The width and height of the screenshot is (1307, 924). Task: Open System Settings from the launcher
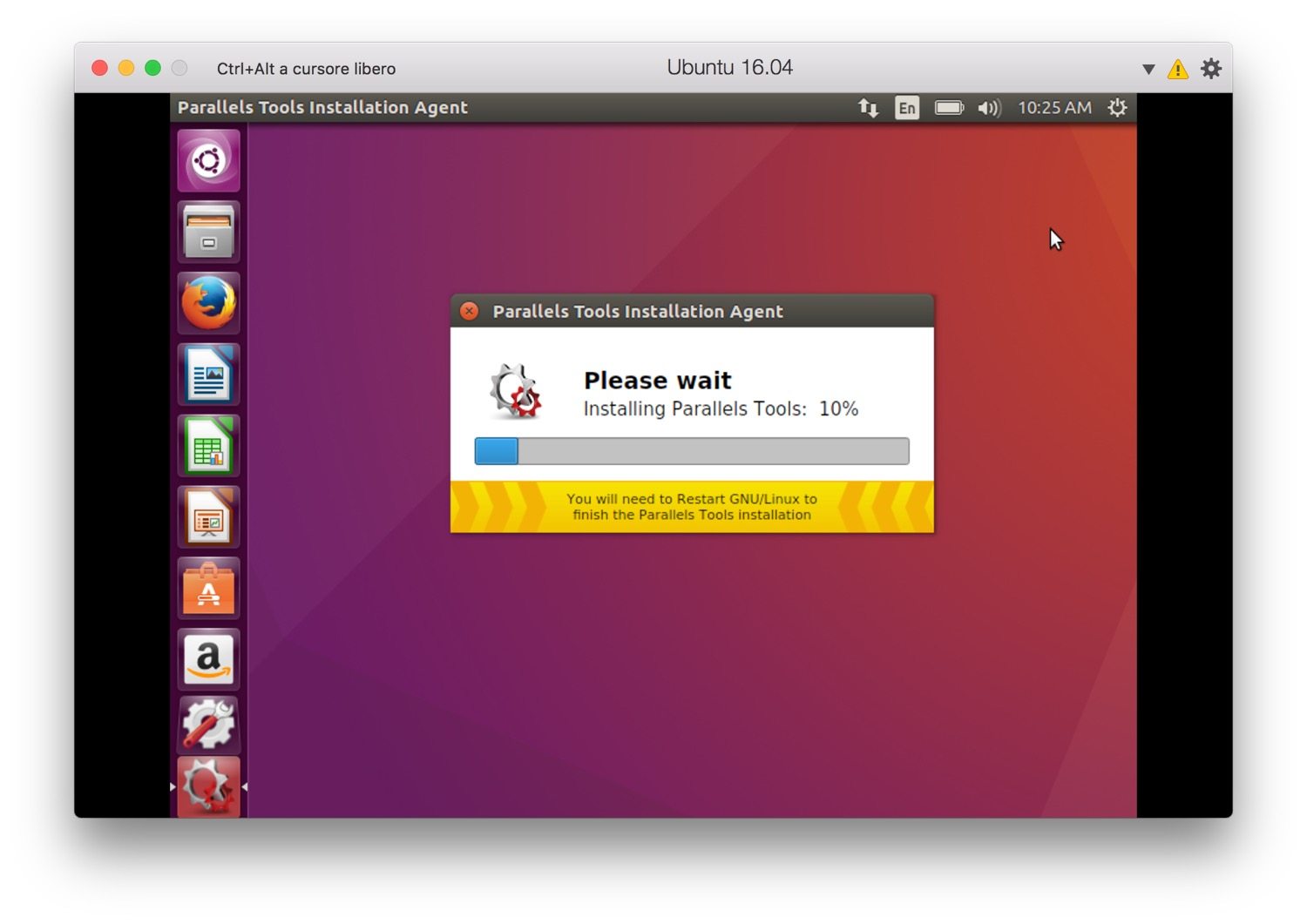[208, 725]
